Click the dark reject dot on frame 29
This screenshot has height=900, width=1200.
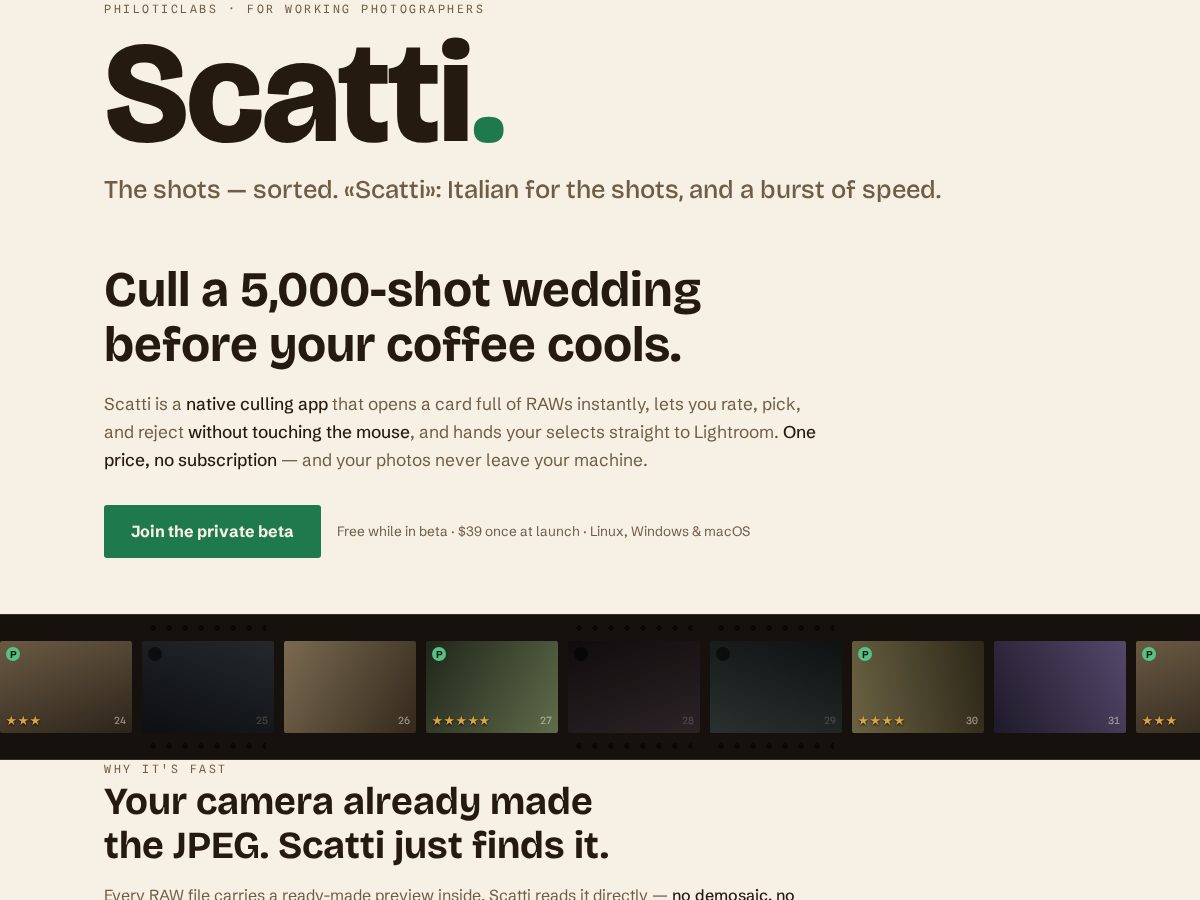[x=723, y=654]
